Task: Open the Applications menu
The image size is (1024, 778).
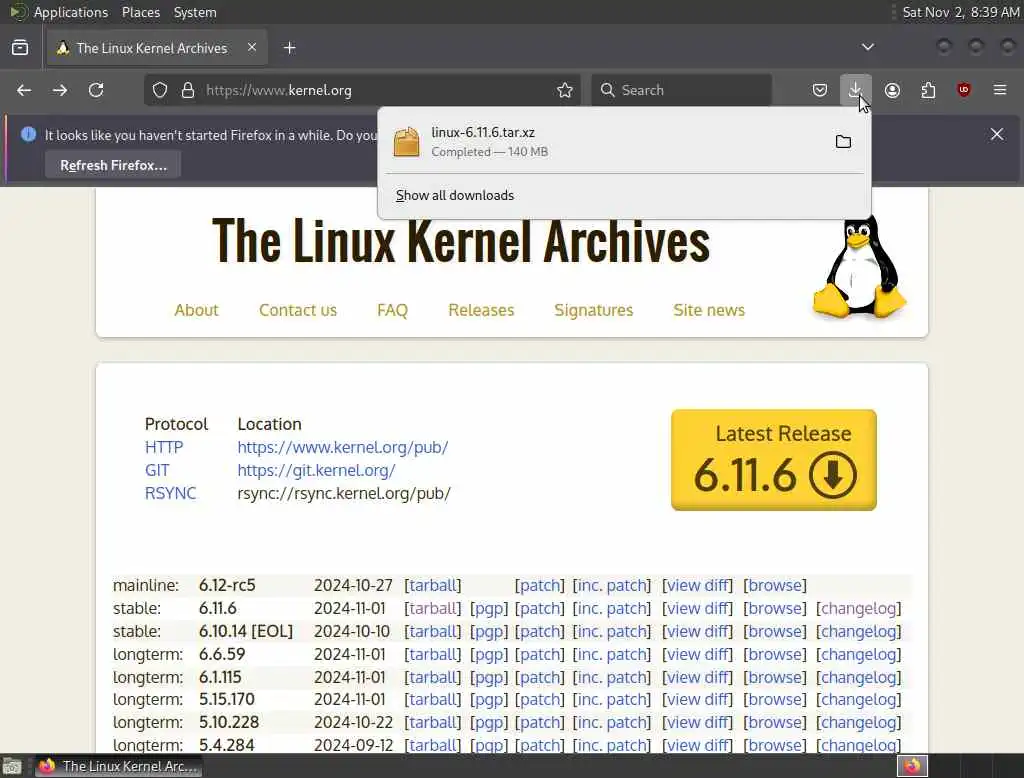Action: (71, 12)
